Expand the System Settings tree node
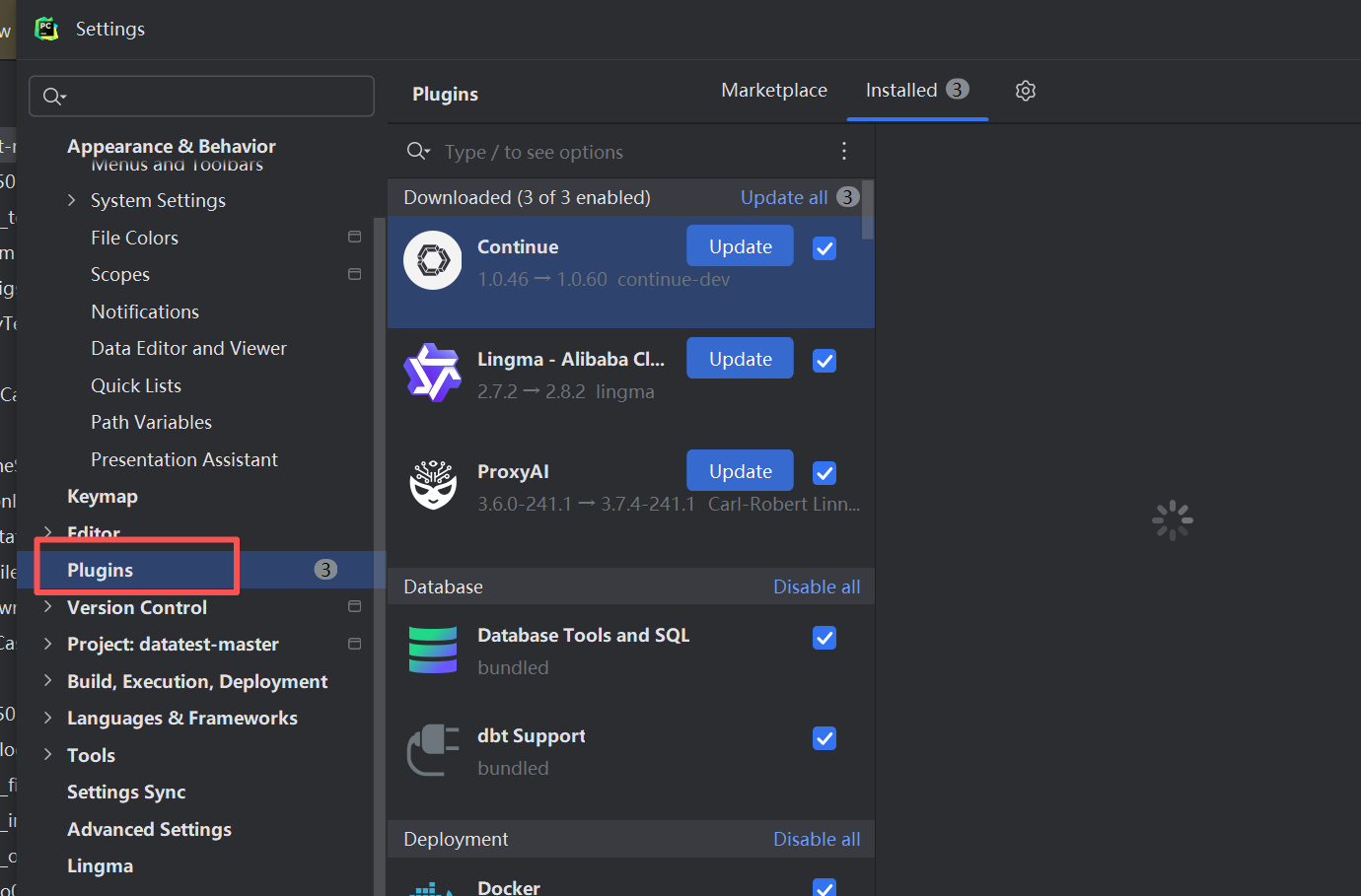 71,200
